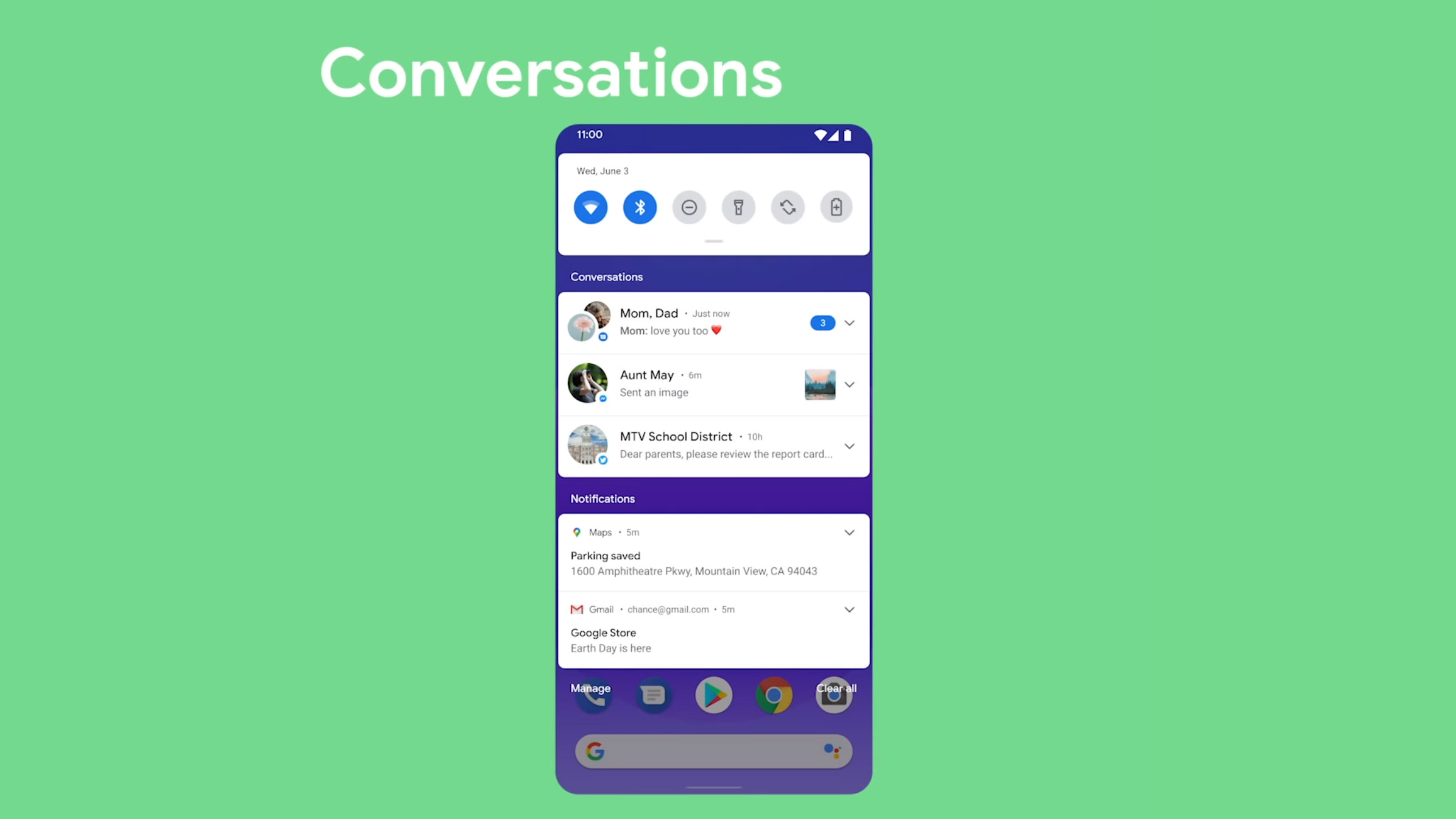Viewport: 1456px width, 819px height.
Task: Click the Clear all notifications button
Action: 837,688
